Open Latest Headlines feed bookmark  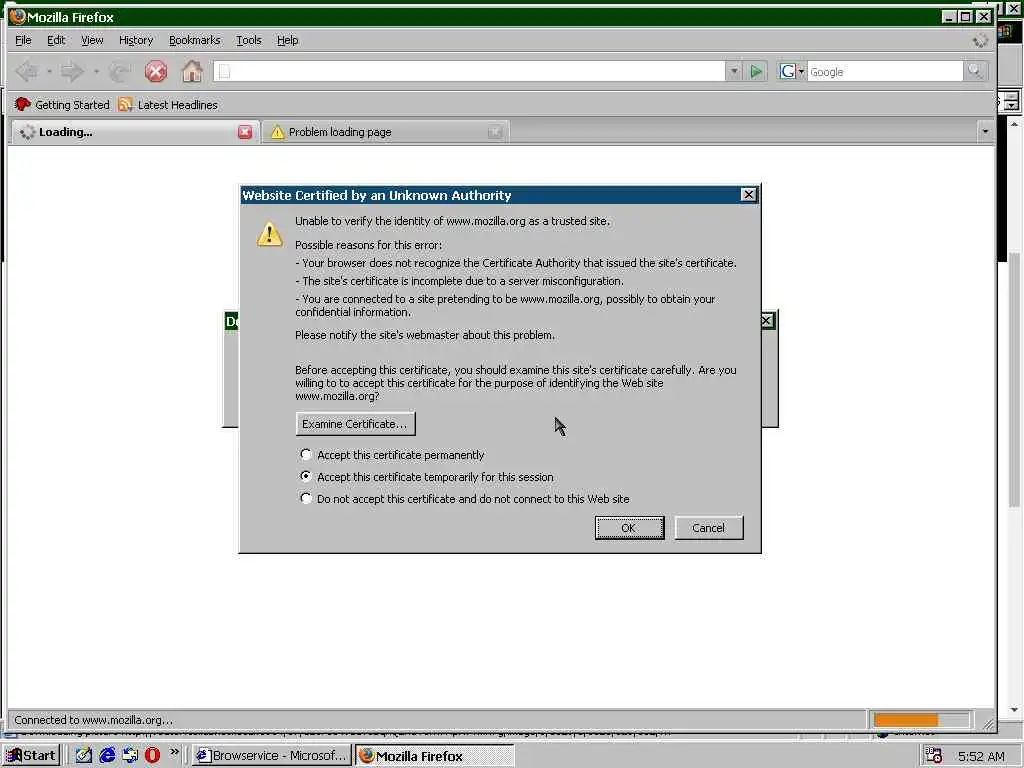click(x=168, y=104)
